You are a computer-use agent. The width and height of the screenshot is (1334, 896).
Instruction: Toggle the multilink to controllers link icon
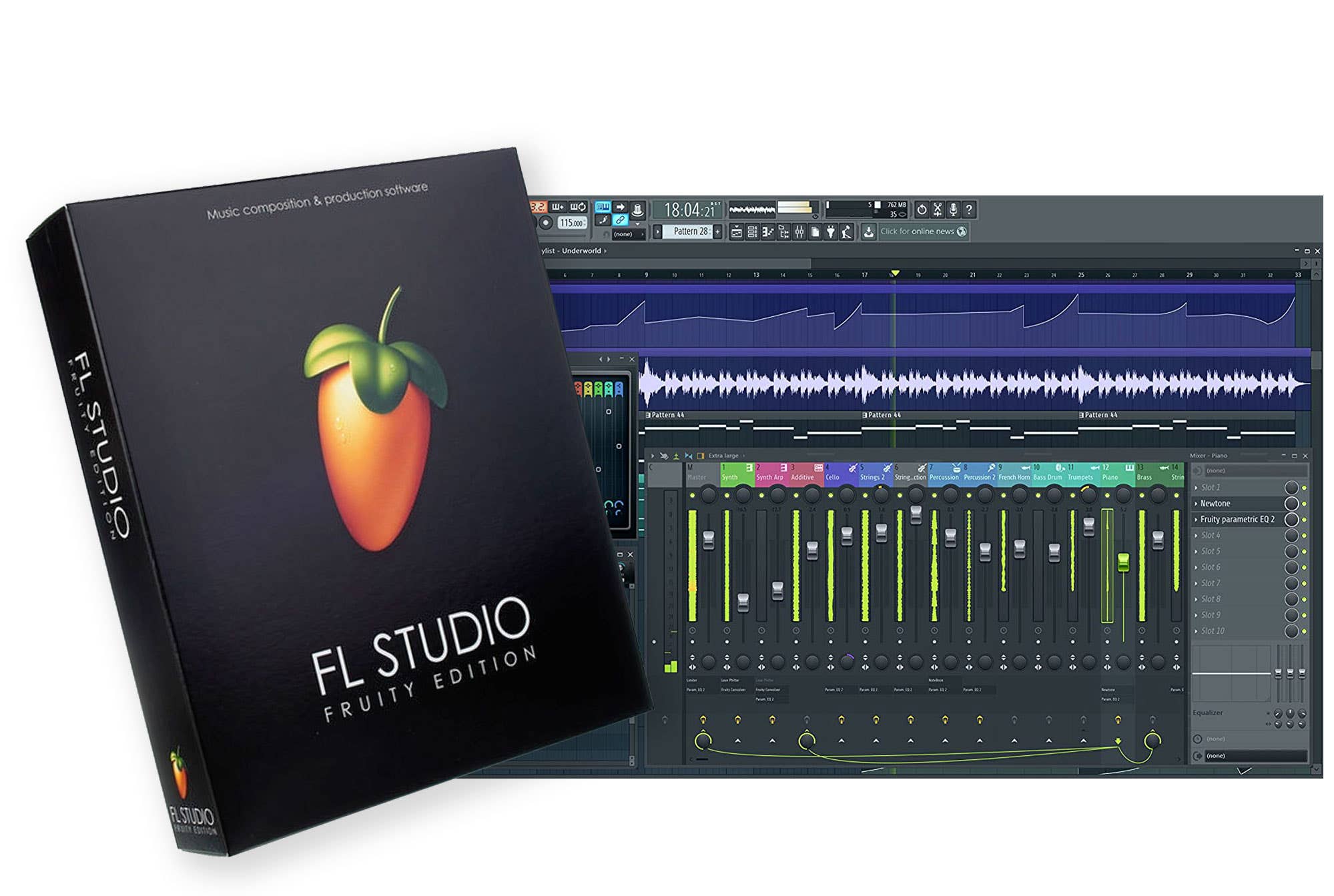click(x=620, y=220)
